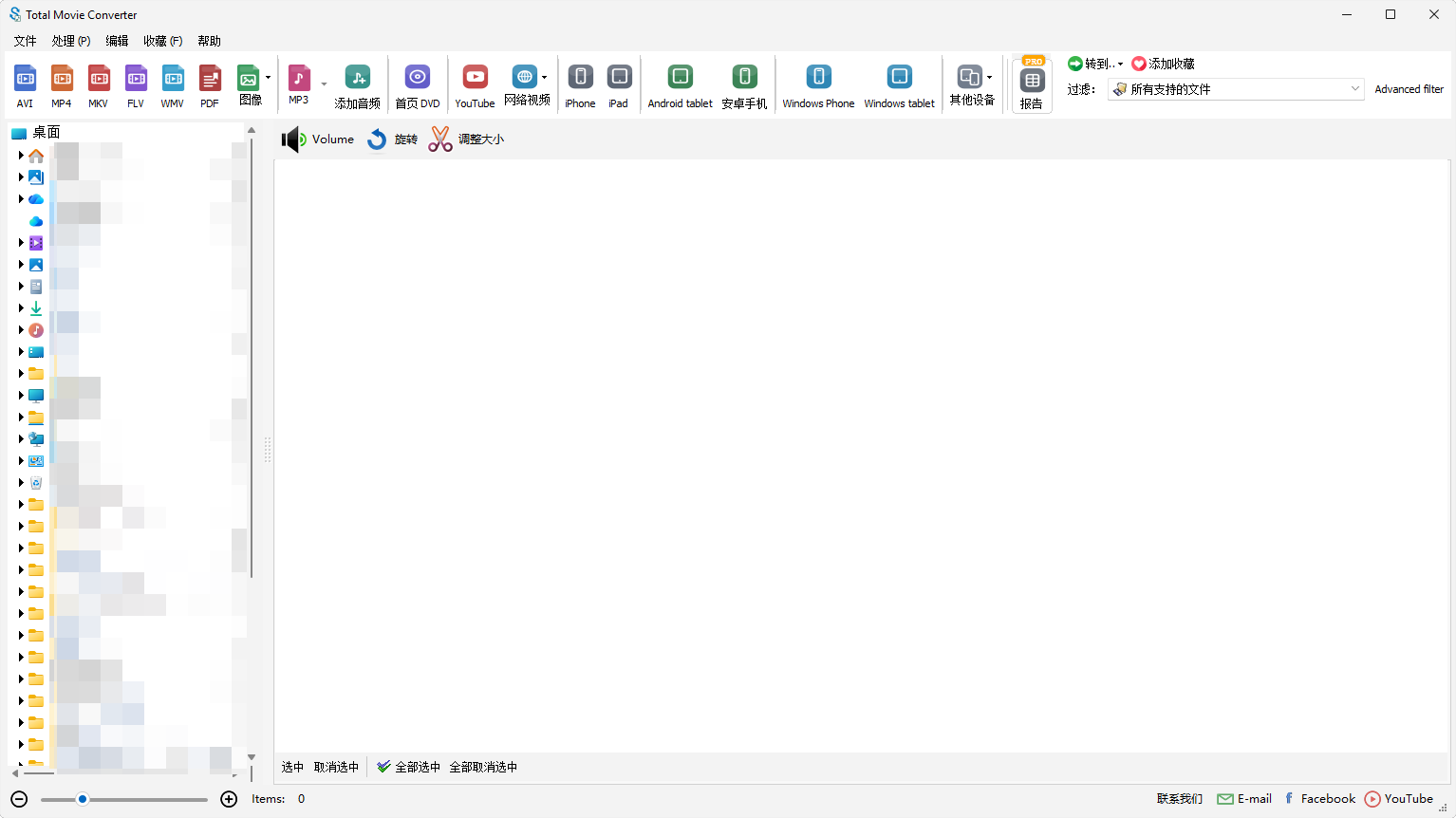Select MKV conversion icon
Screen dimensions: 1456x818
(99, 86)
